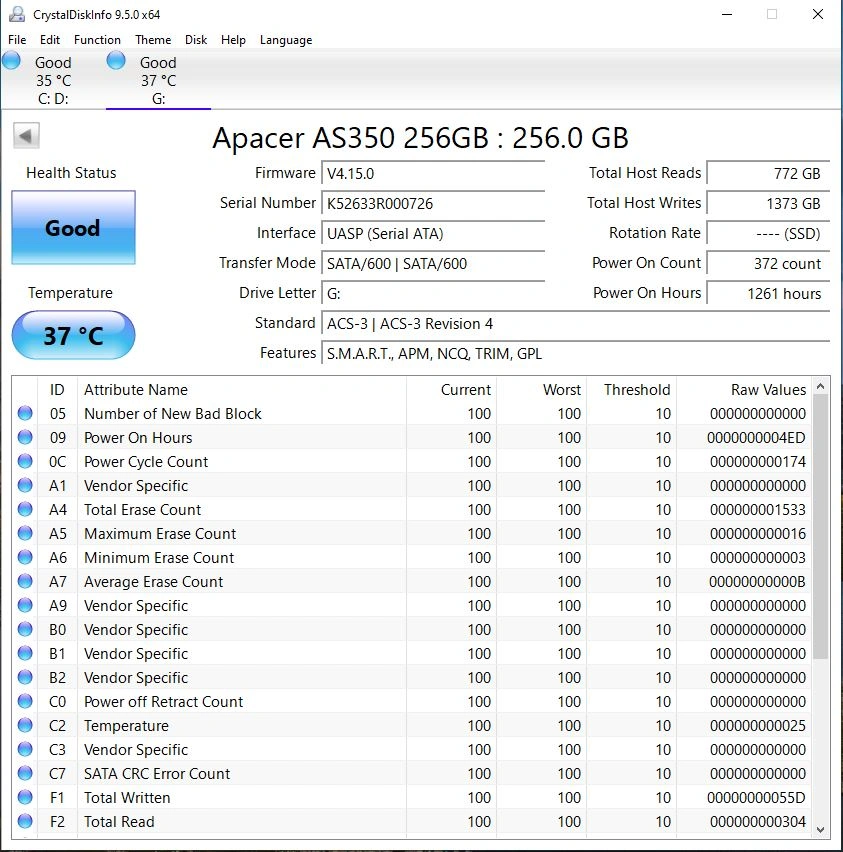The image size is (843, 852).
Task: Open the Disk menu
Action: click(196, 40)
